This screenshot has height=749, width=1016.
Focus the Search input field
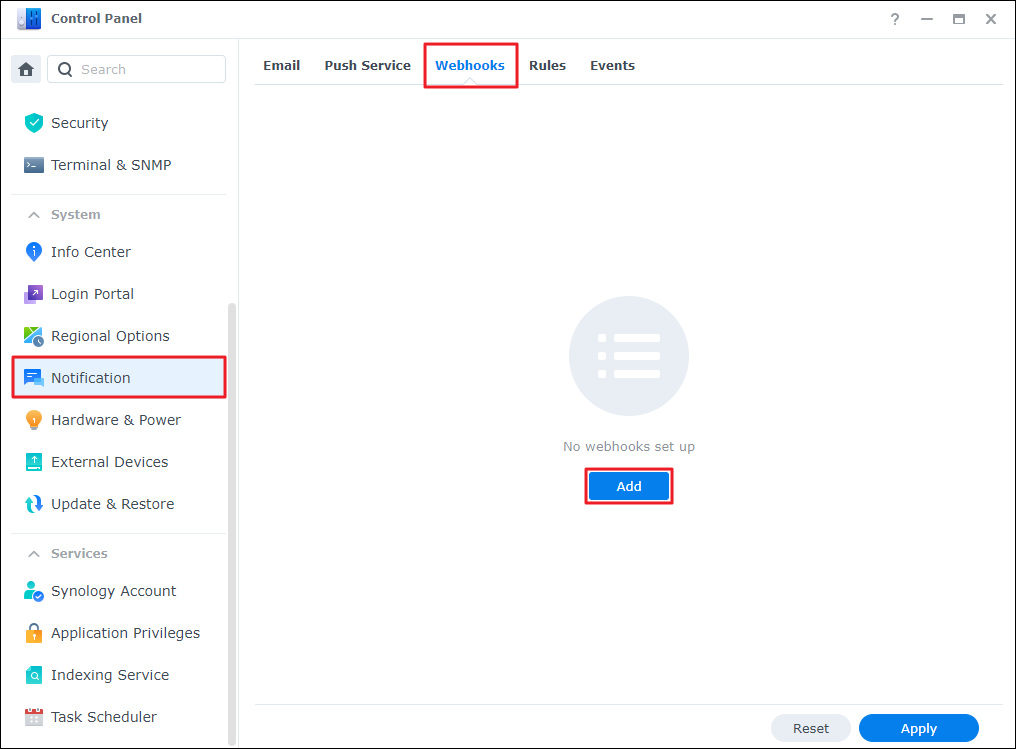[x=137, y=69]
